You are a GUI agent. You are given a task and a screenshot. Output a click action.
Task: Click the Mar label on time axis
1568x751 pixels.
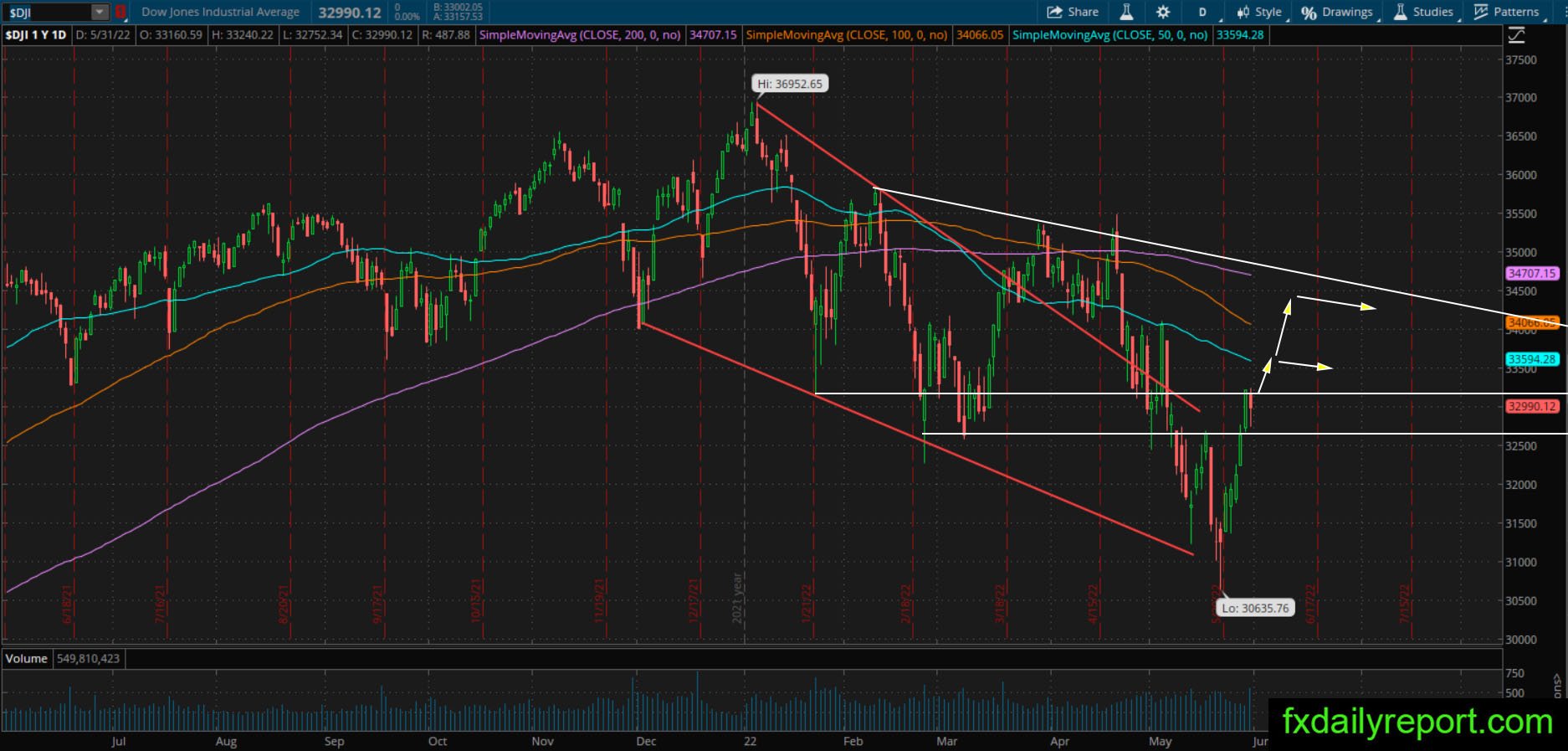(x=946, y=741)
